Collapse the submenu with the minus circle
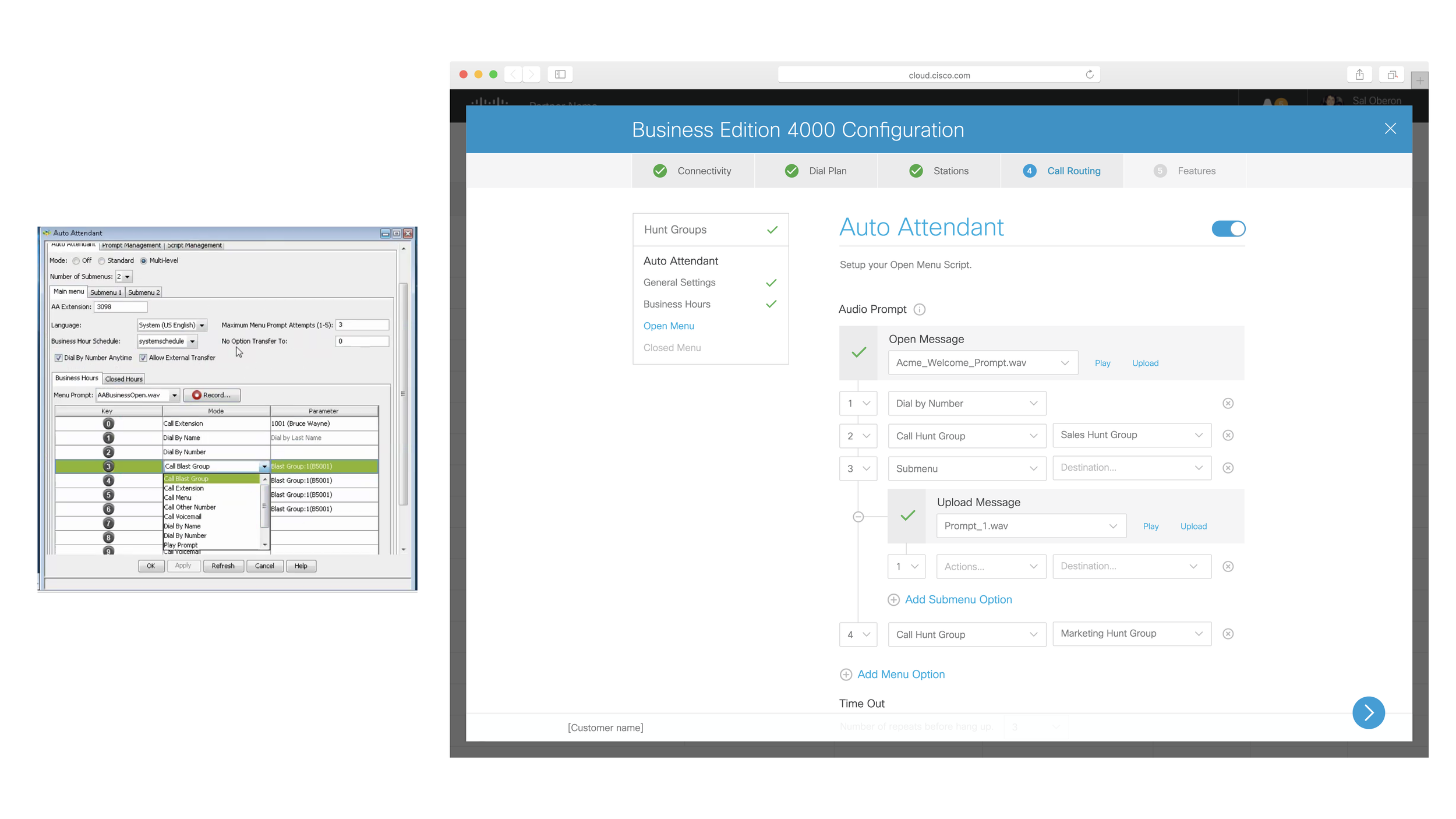 click(858, 517)
